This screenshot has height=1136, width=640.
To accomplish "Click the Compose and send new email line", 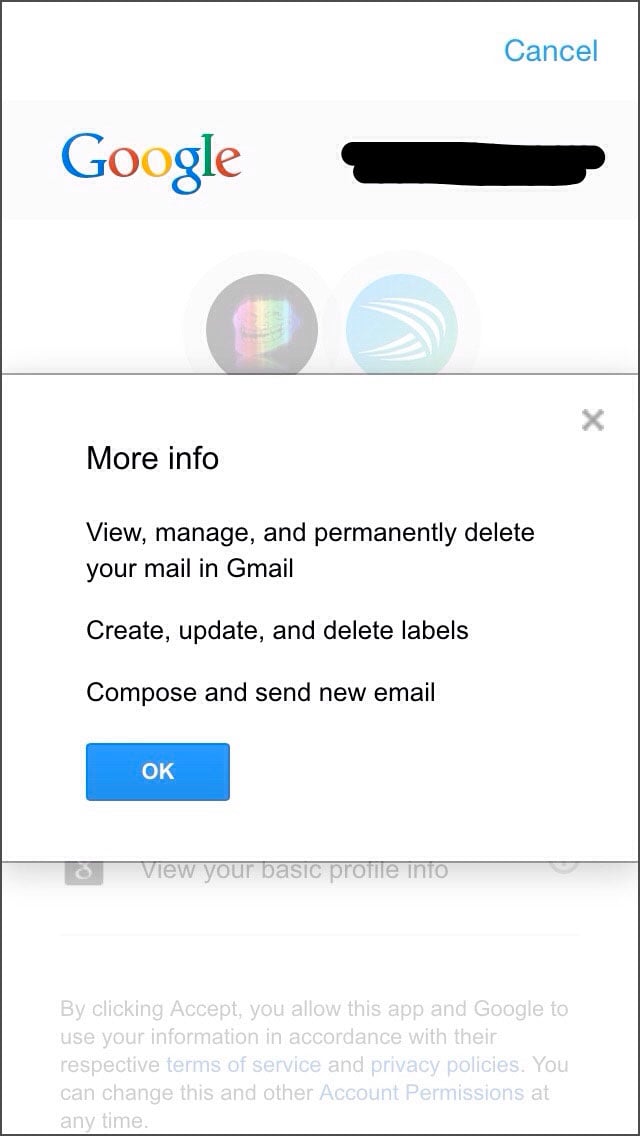I will click(261, 693).
